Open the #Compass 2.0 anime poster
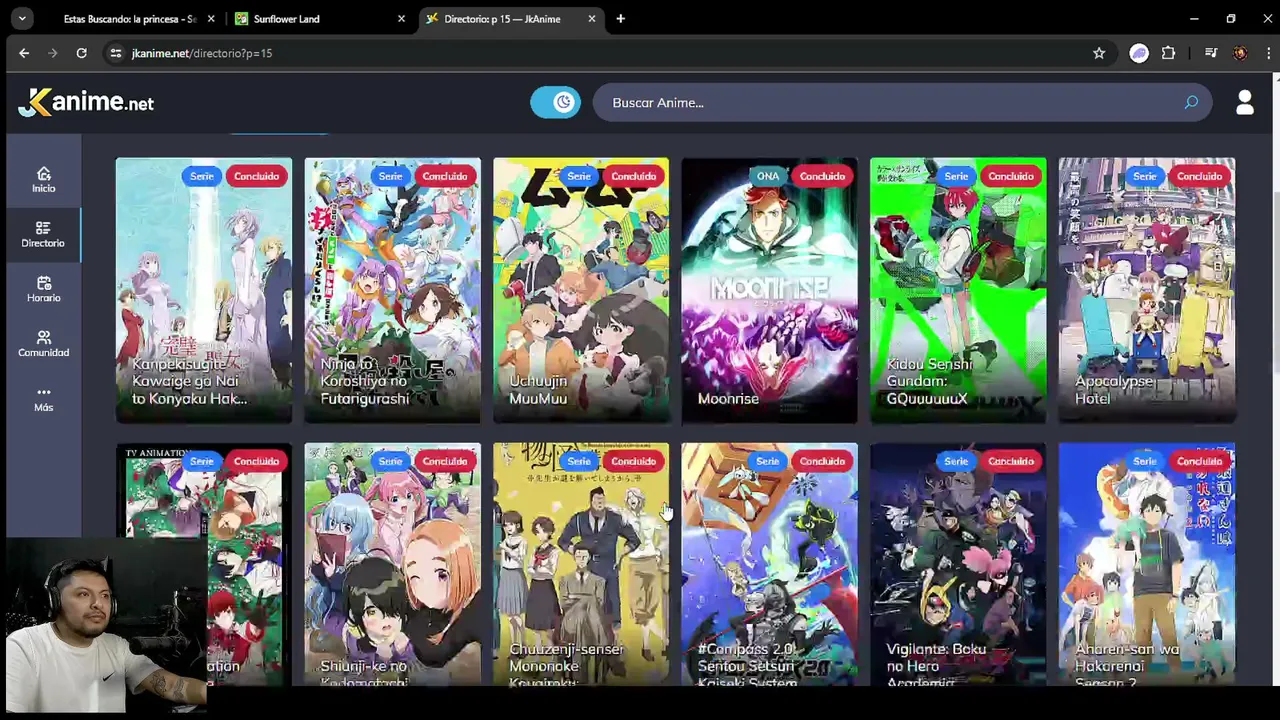This screenshot has width=1280, height=720. coord(769,565)
